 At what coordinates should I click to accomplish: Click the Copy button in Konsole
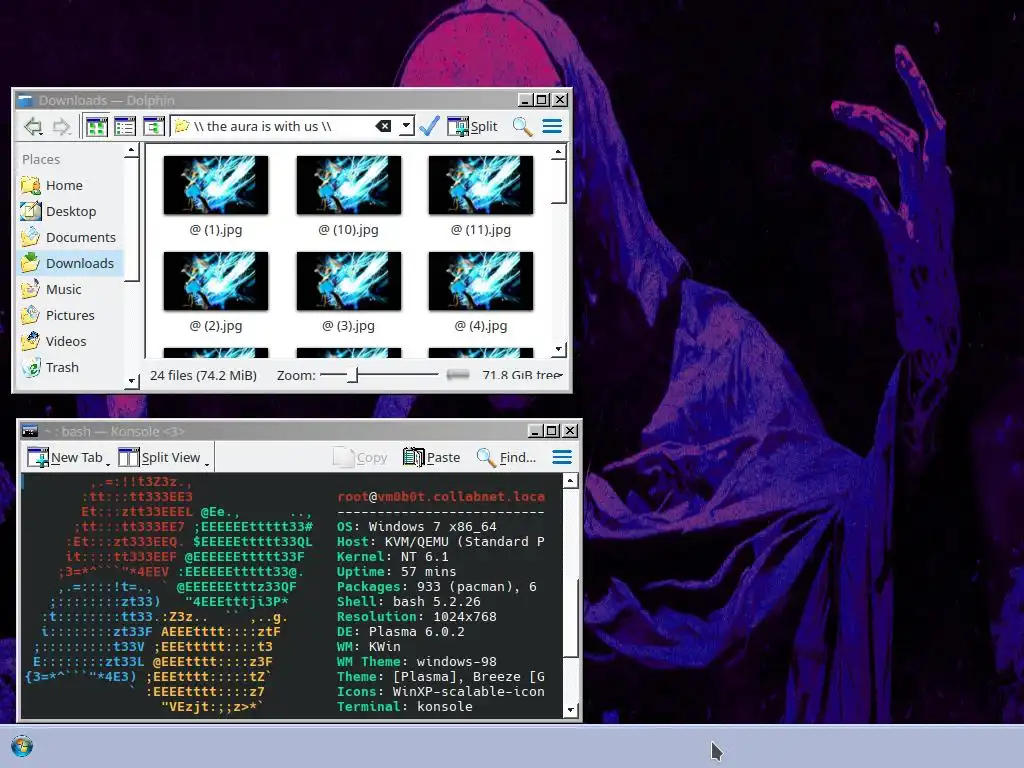(360, 457)
